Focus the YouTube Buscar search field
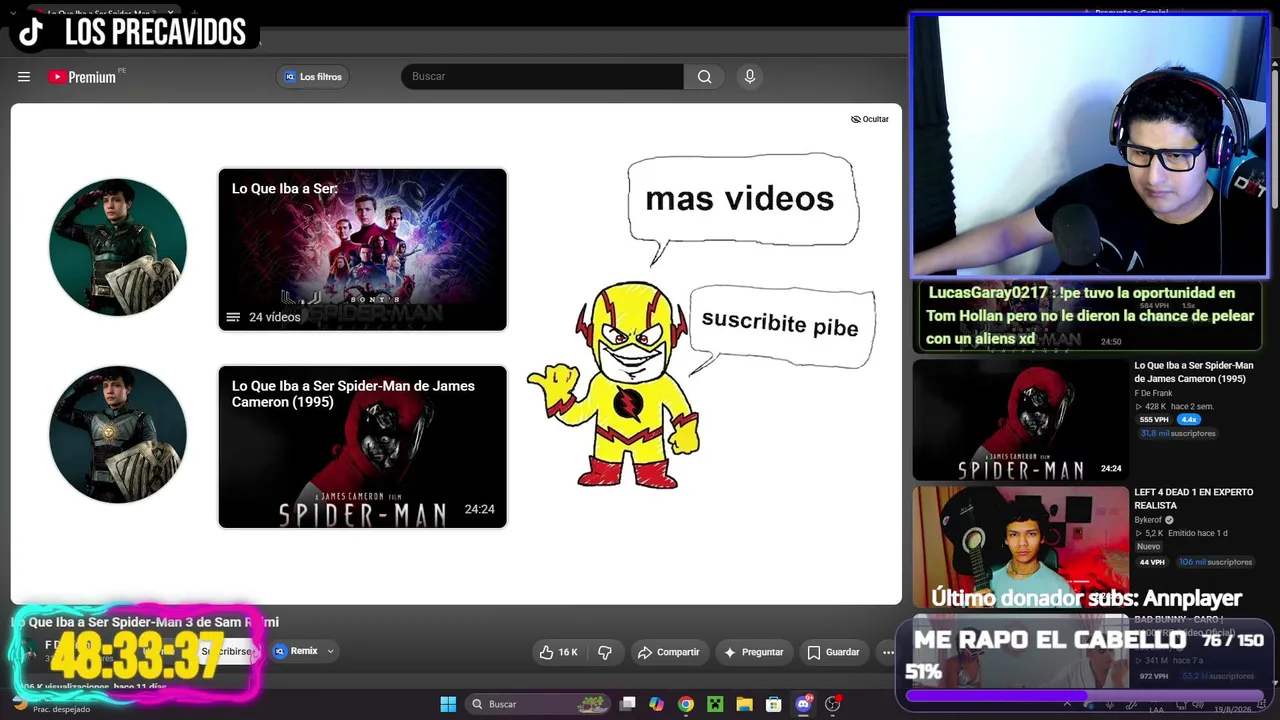This screenshot has width=1280, height=720. (542, 77)
